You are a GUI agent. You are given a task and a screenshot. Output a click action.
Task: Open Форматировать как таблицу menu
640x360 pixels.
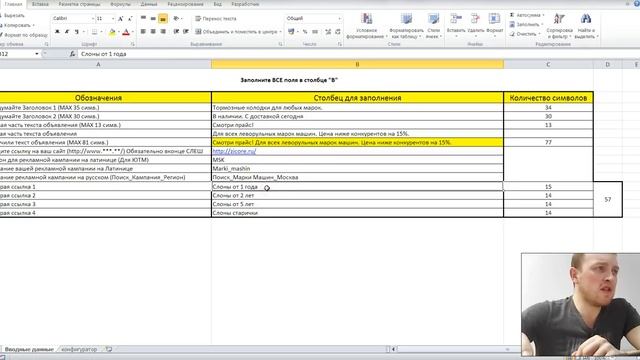406,26
